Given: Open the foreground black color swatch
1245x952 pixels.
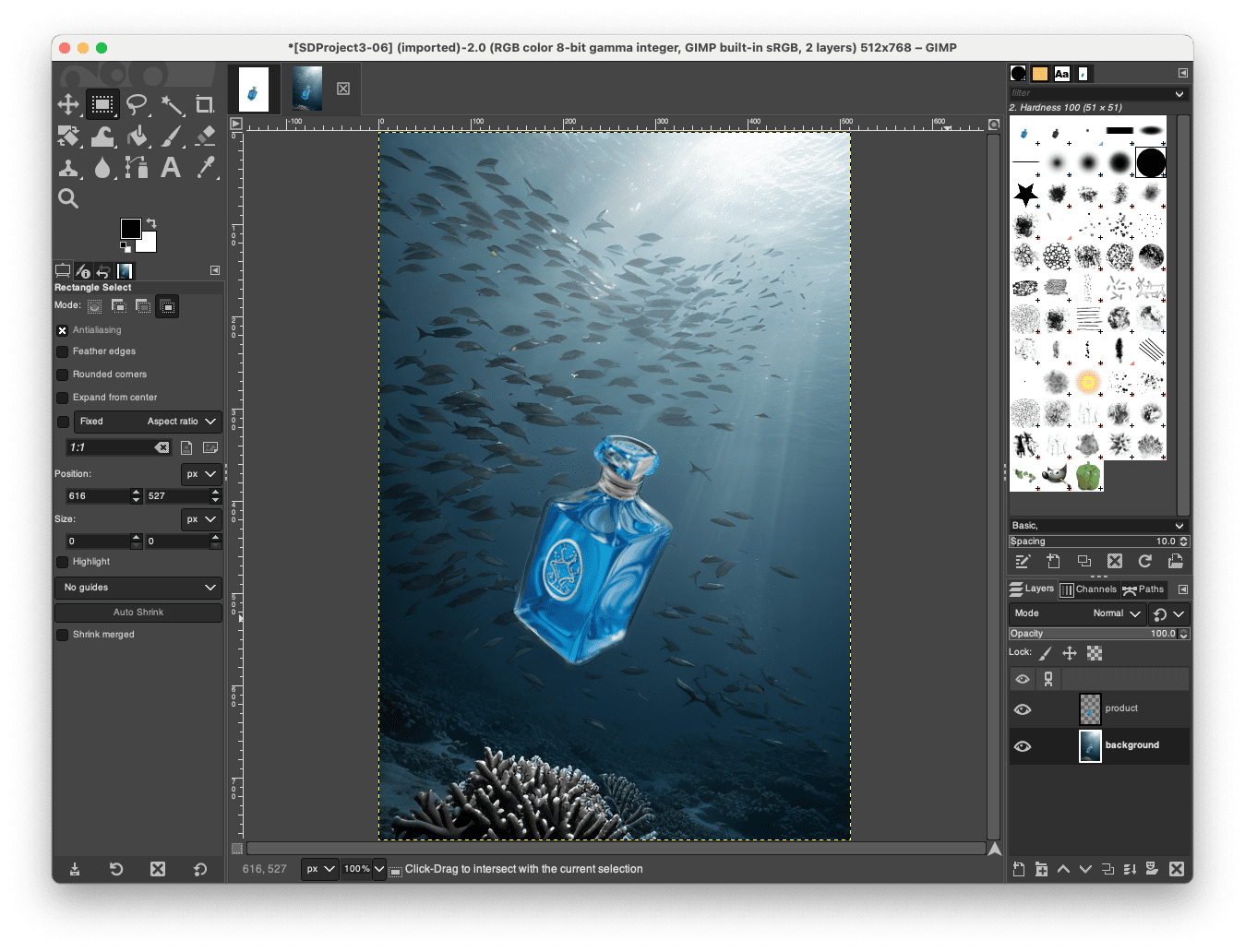Looking at the screenshot, I should (130, 228).
